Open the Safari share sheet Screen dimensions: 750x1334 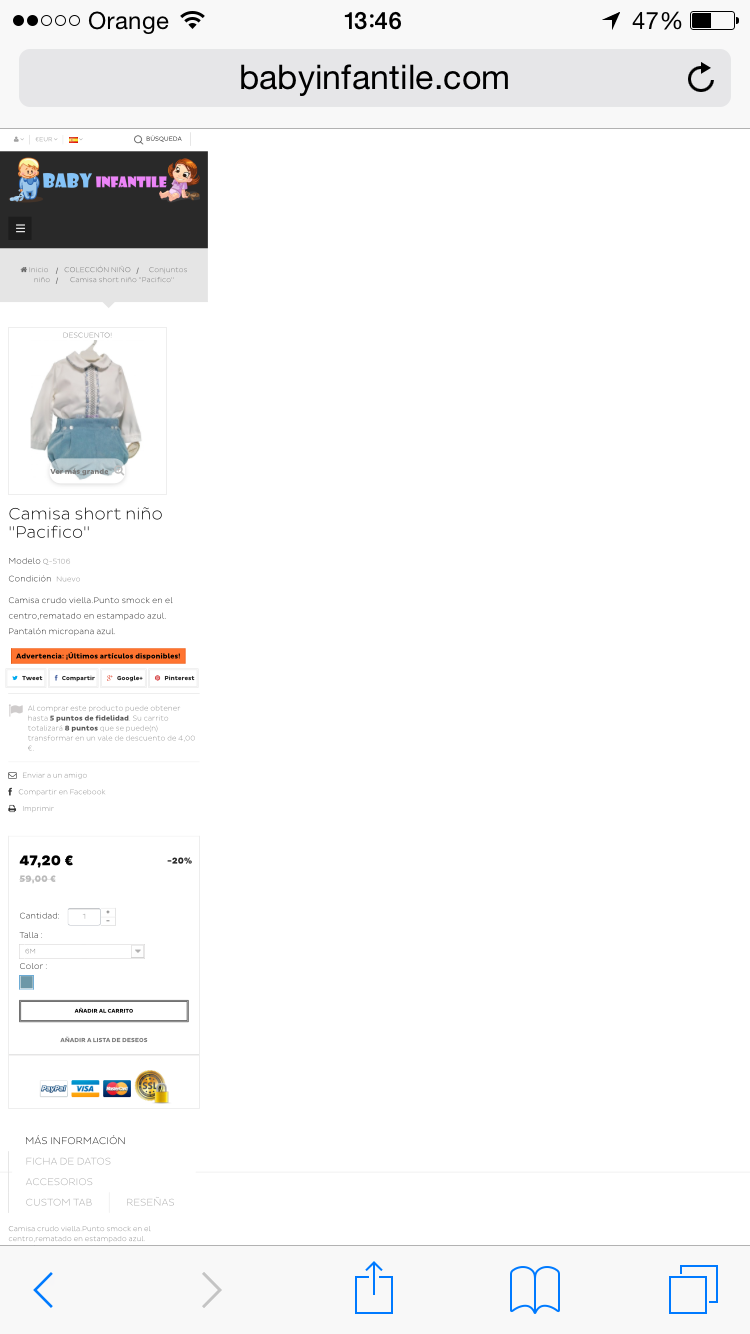click(x=374, y=1287)
